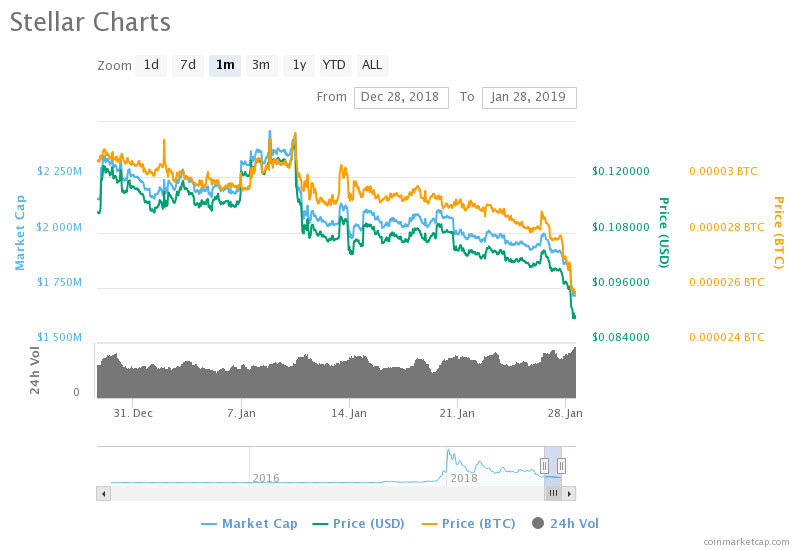Click the navigator scrollbar track
This screenshot has width=800, height=550.
pos(327,493)
